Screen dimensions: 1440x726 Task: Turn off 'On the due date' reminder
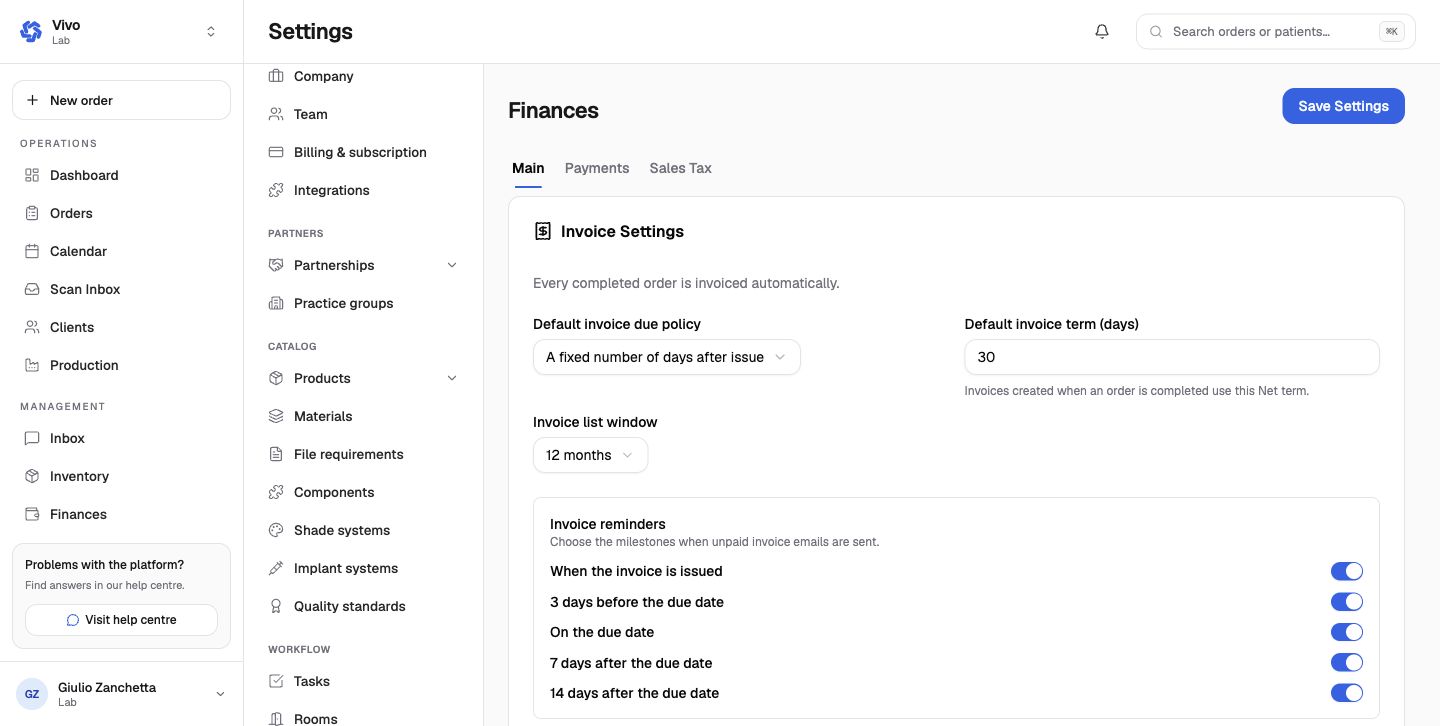[1346, 632]
